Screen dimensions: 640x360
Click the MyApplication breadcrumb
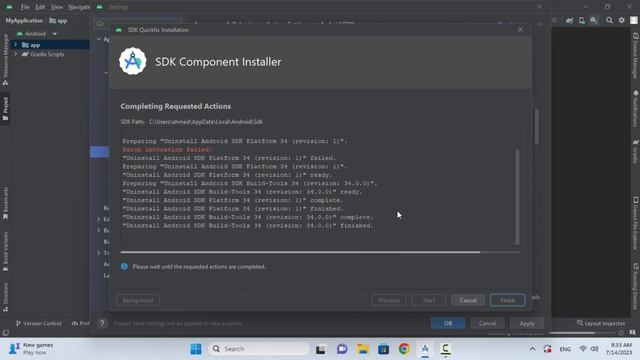coord(24,20)
